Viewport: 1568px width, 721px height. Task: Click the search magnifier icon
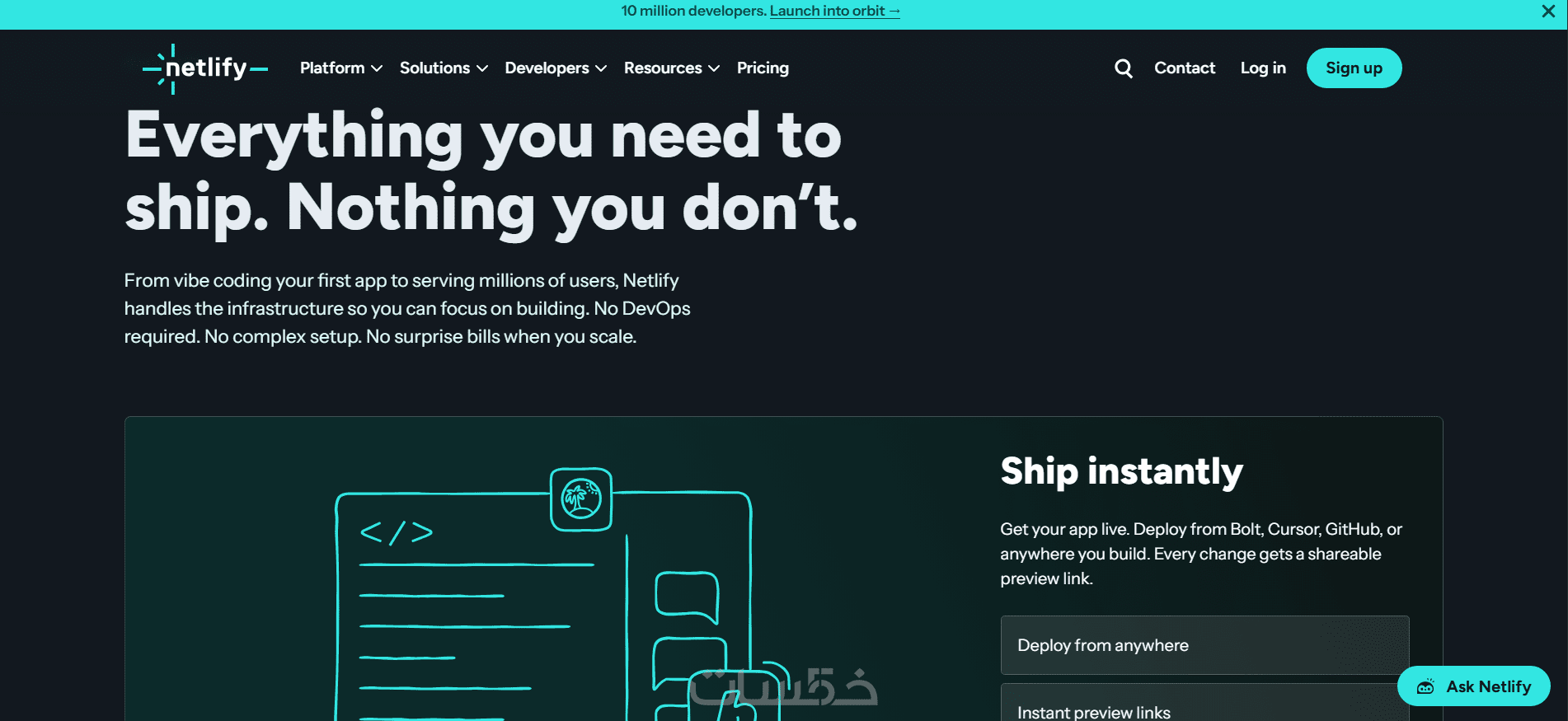pyautogui.click(x=1123, y=68)
